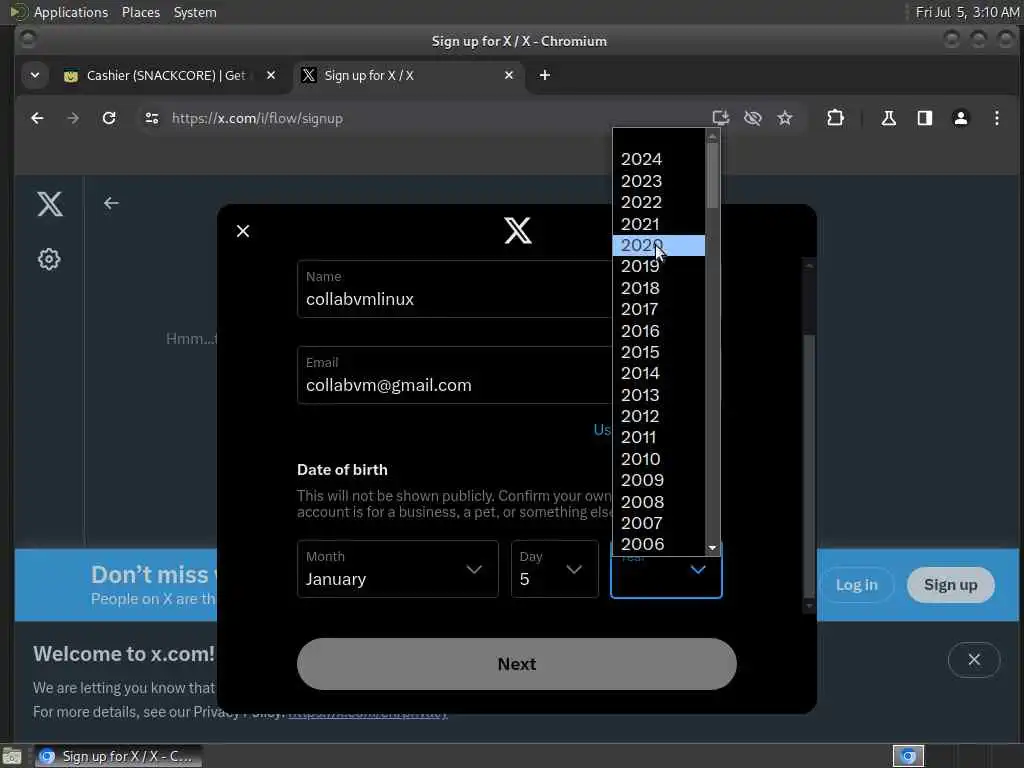
Task: Select 2008 in year list
Action: pyautogui.click(x=658, y=502)
